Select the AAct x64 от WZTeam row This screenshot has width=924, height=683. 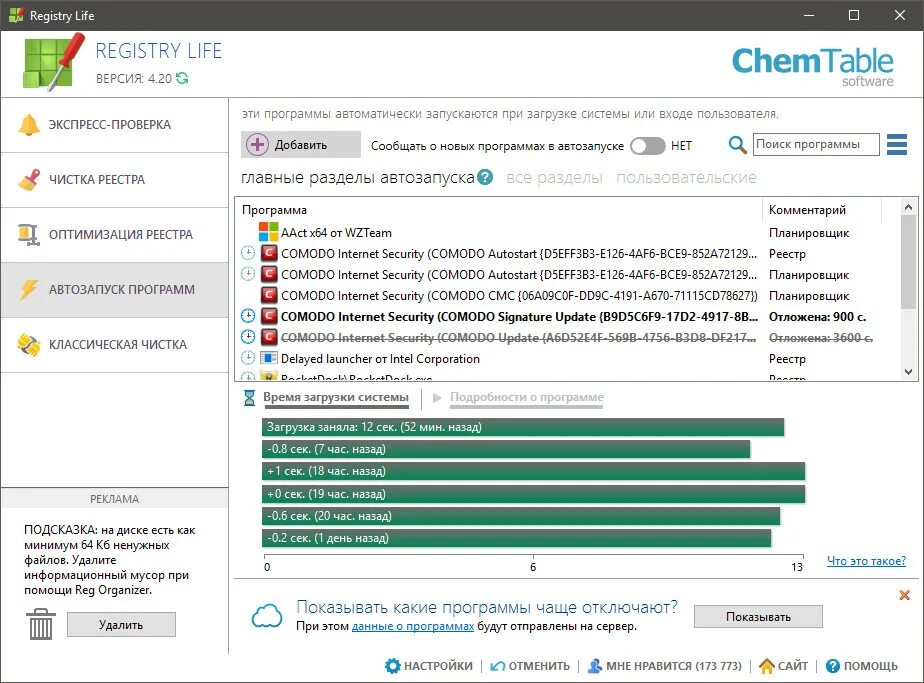point(568,233)
